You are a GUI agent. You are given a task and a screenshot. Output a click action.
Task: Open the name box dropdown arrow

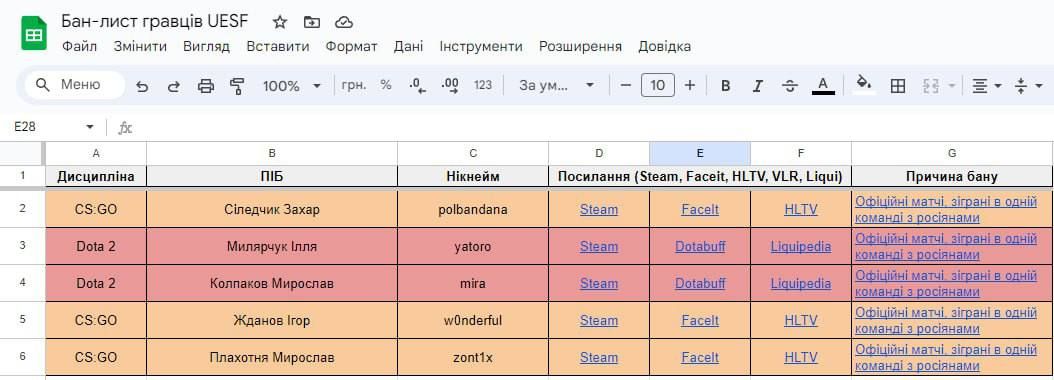click(x=90, y=127)
